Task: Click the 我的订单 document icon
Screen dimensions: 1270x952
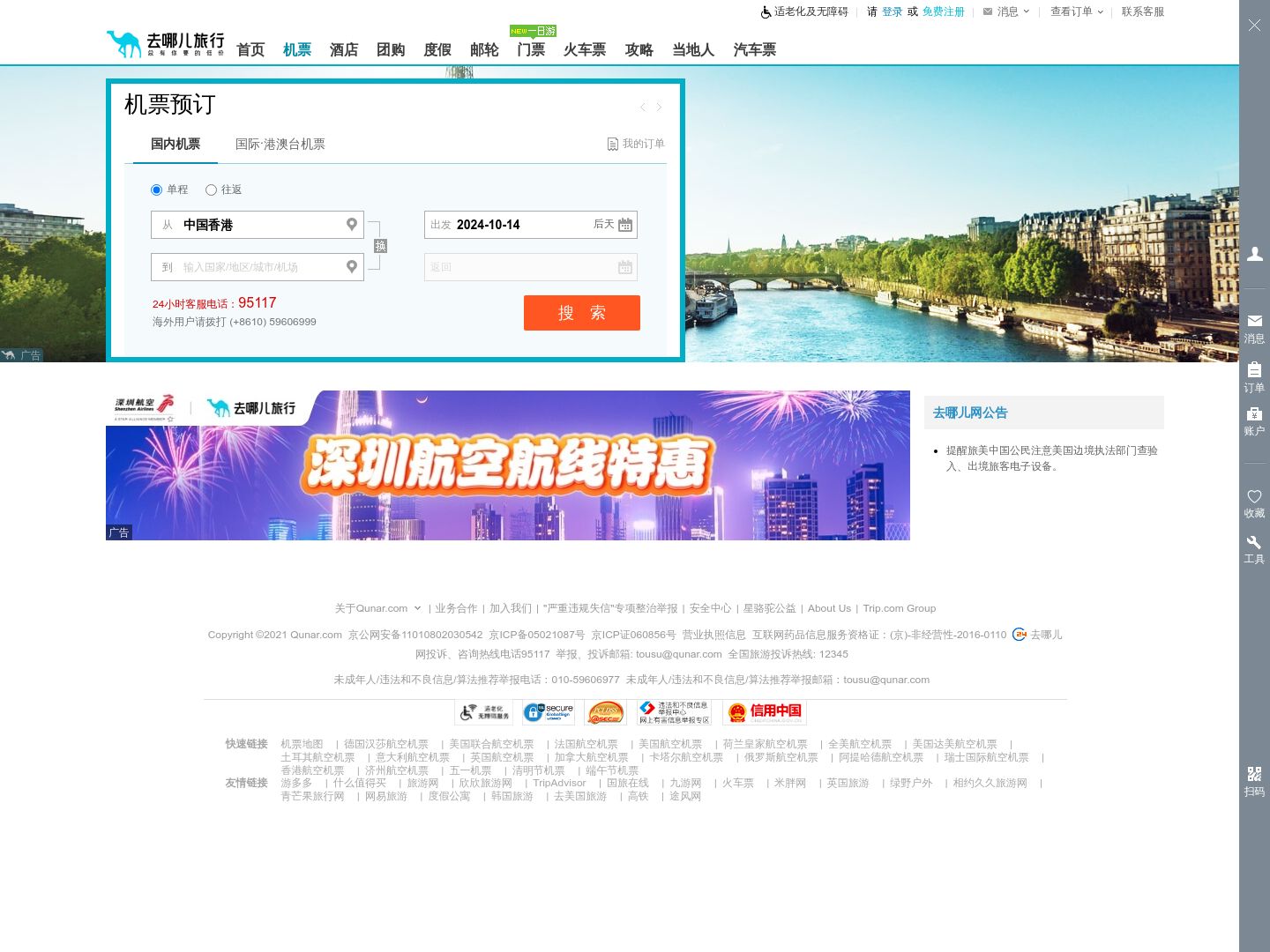Action: click(613, 144)
